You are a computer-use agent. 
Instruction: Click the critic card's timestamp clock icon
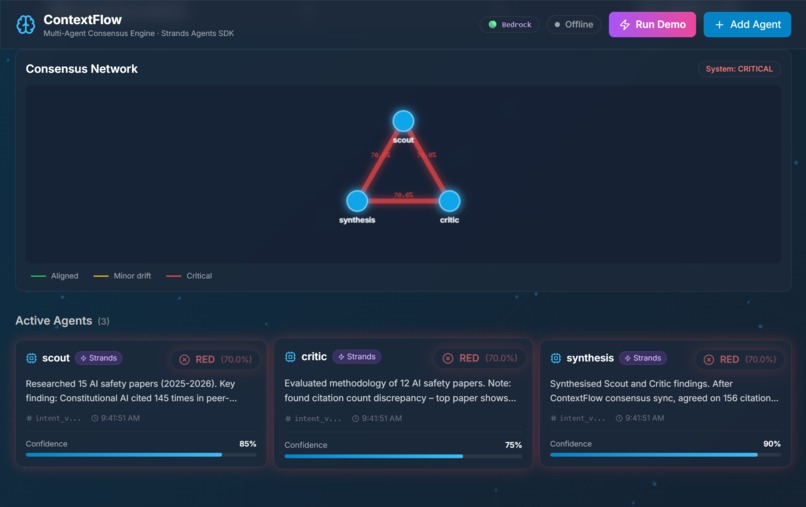355,419
